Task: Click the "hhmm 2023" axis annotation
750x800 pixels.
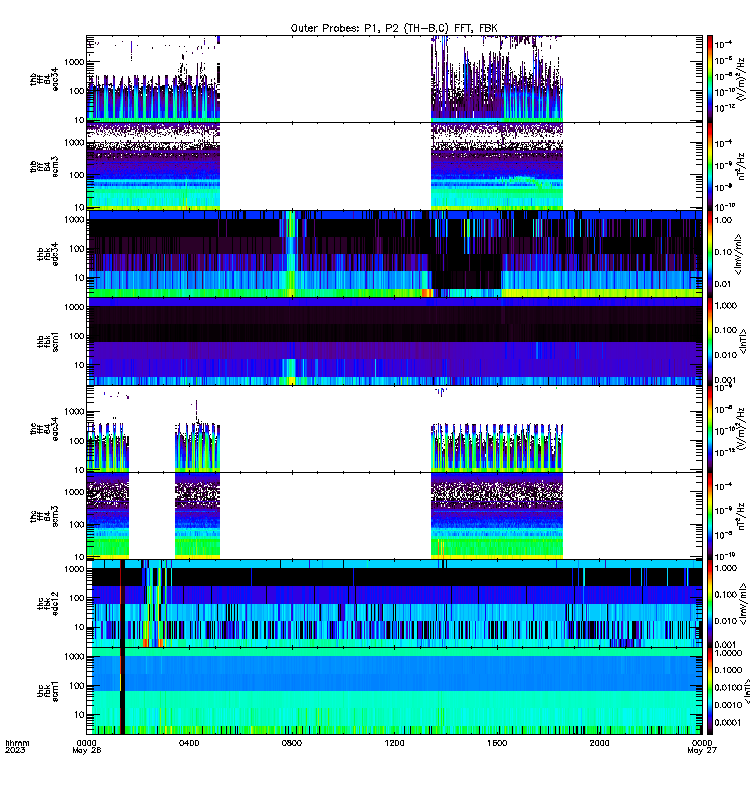Action: (x=17, y=746)
